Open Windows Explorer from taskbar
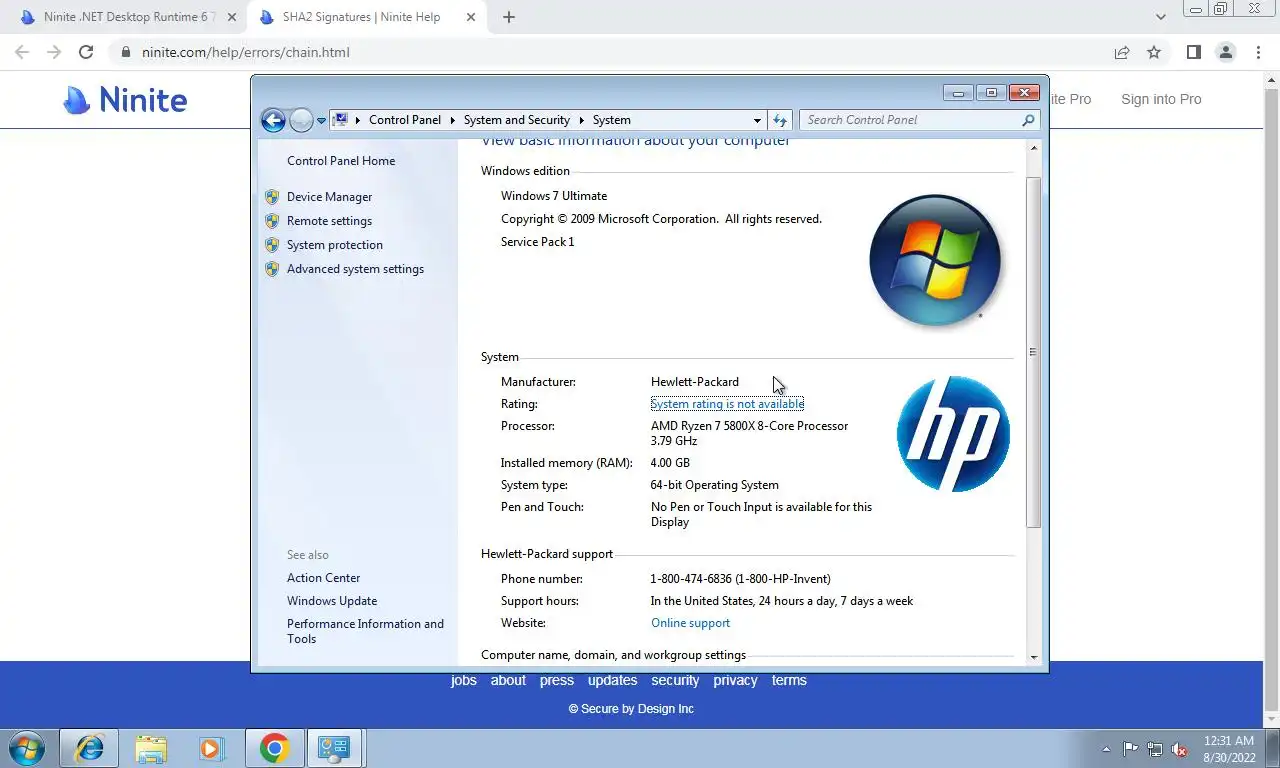 151,748
